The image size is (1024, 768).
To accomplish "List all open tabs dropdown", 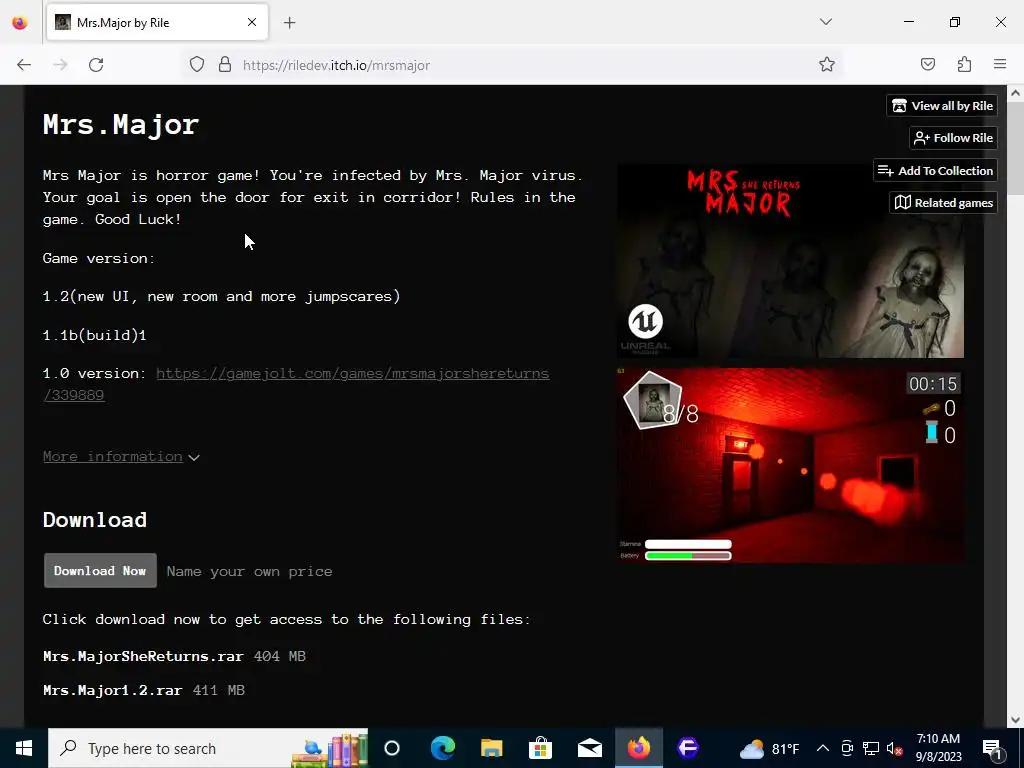I will point(826,22).
